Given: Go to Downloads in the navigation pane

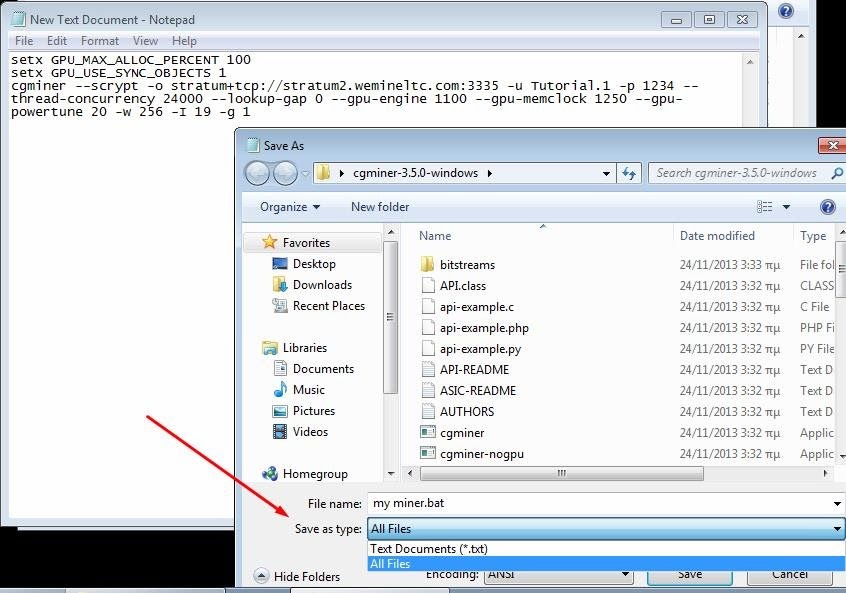Looking at the screenshot, I should (322, 285).
